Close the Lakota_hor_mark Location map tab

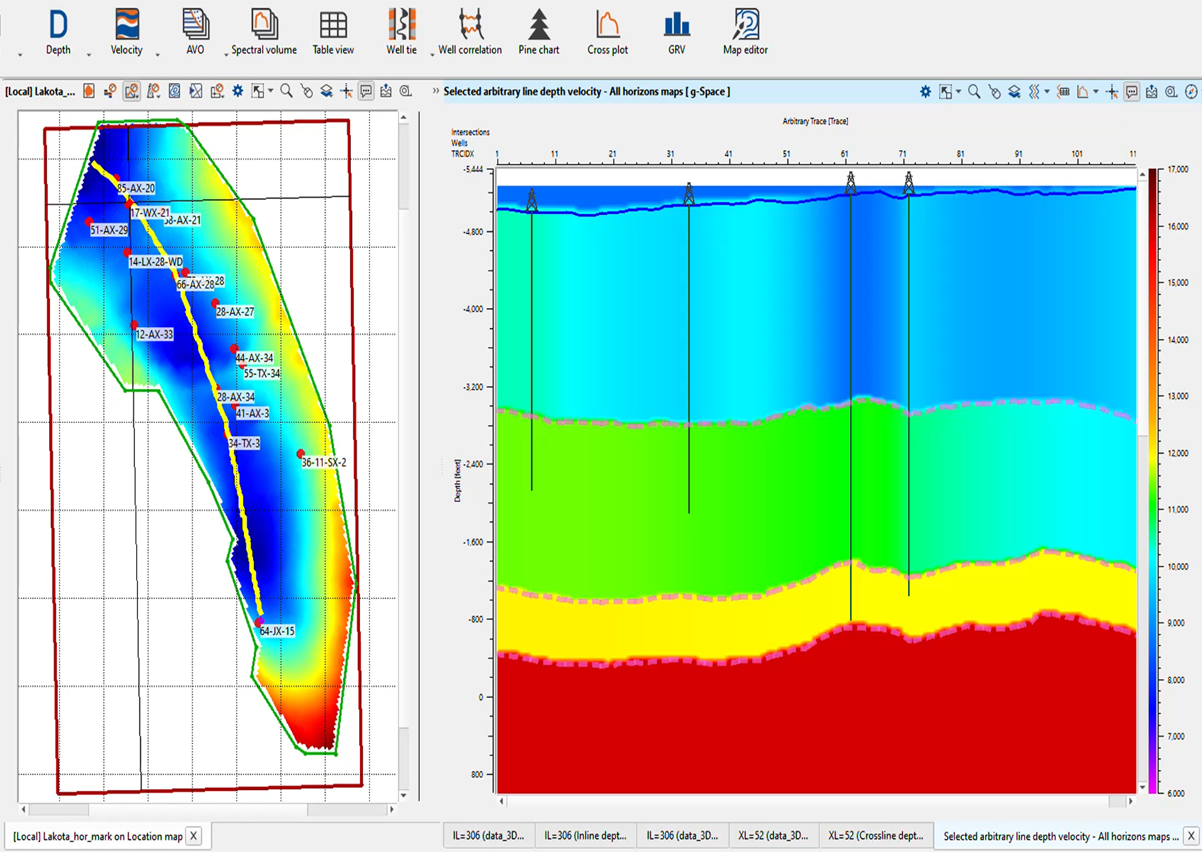click(x=193, y=836)
